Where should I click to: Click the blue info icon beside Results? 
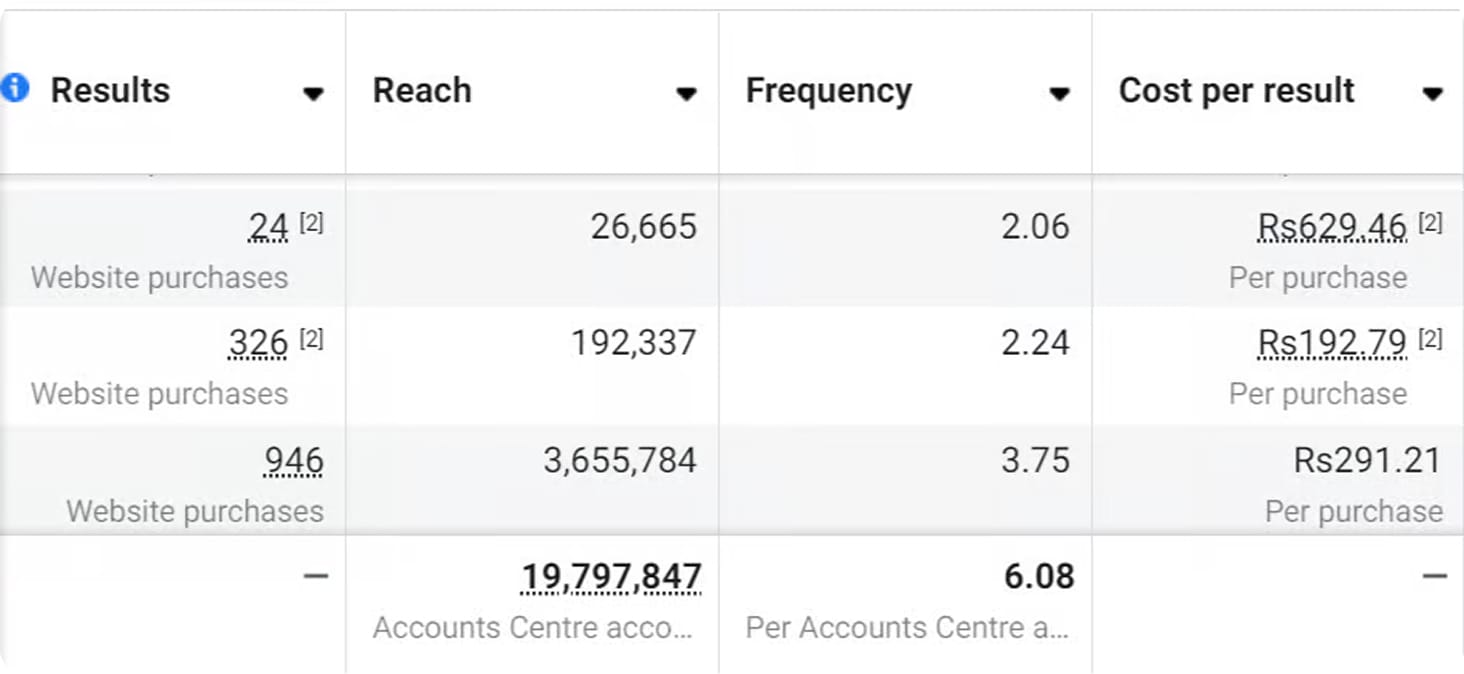click(x=15, y=88)
